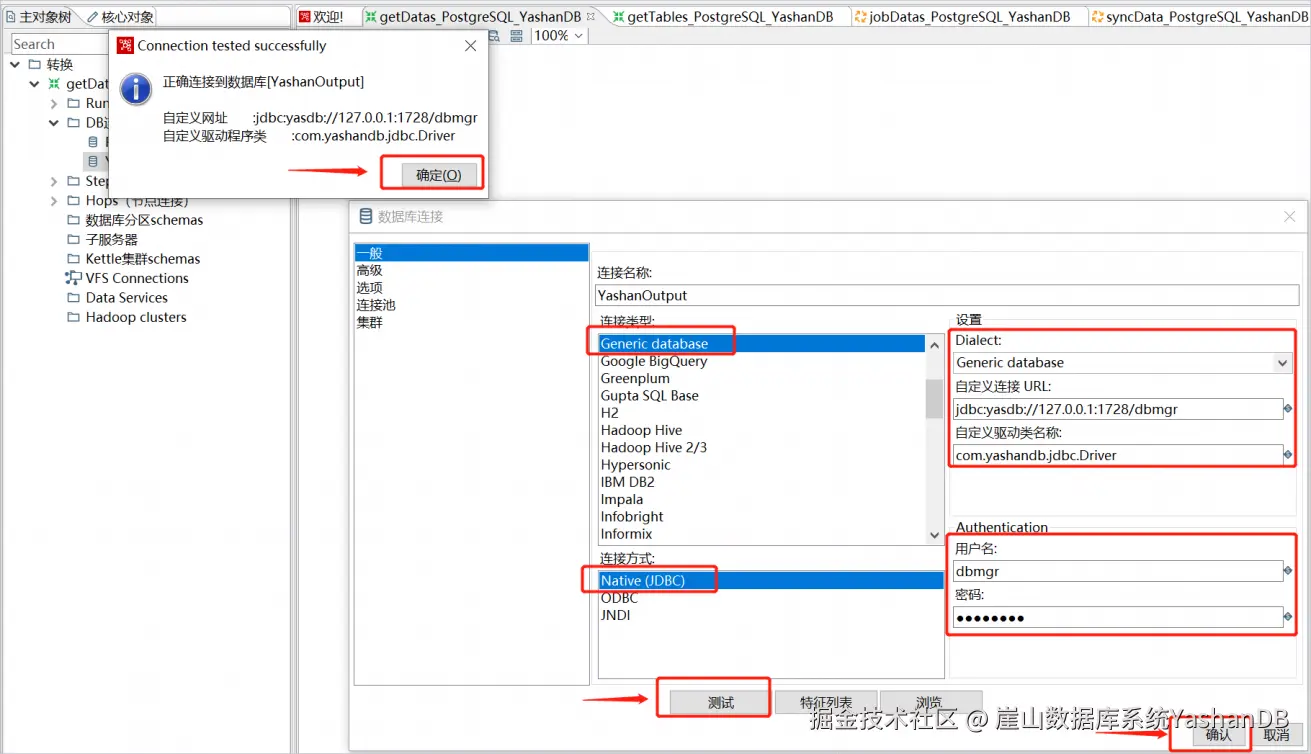Click the explore-database magnifier toolbar icon
This screenshot has height=754, width=1311.
pos(494,36)
